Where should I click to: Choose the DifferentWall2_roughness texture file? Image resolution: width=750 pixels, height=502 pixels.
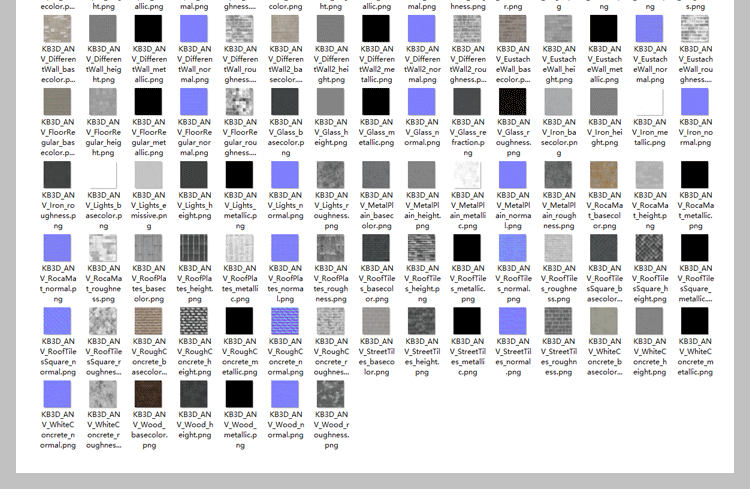point(467,29)
